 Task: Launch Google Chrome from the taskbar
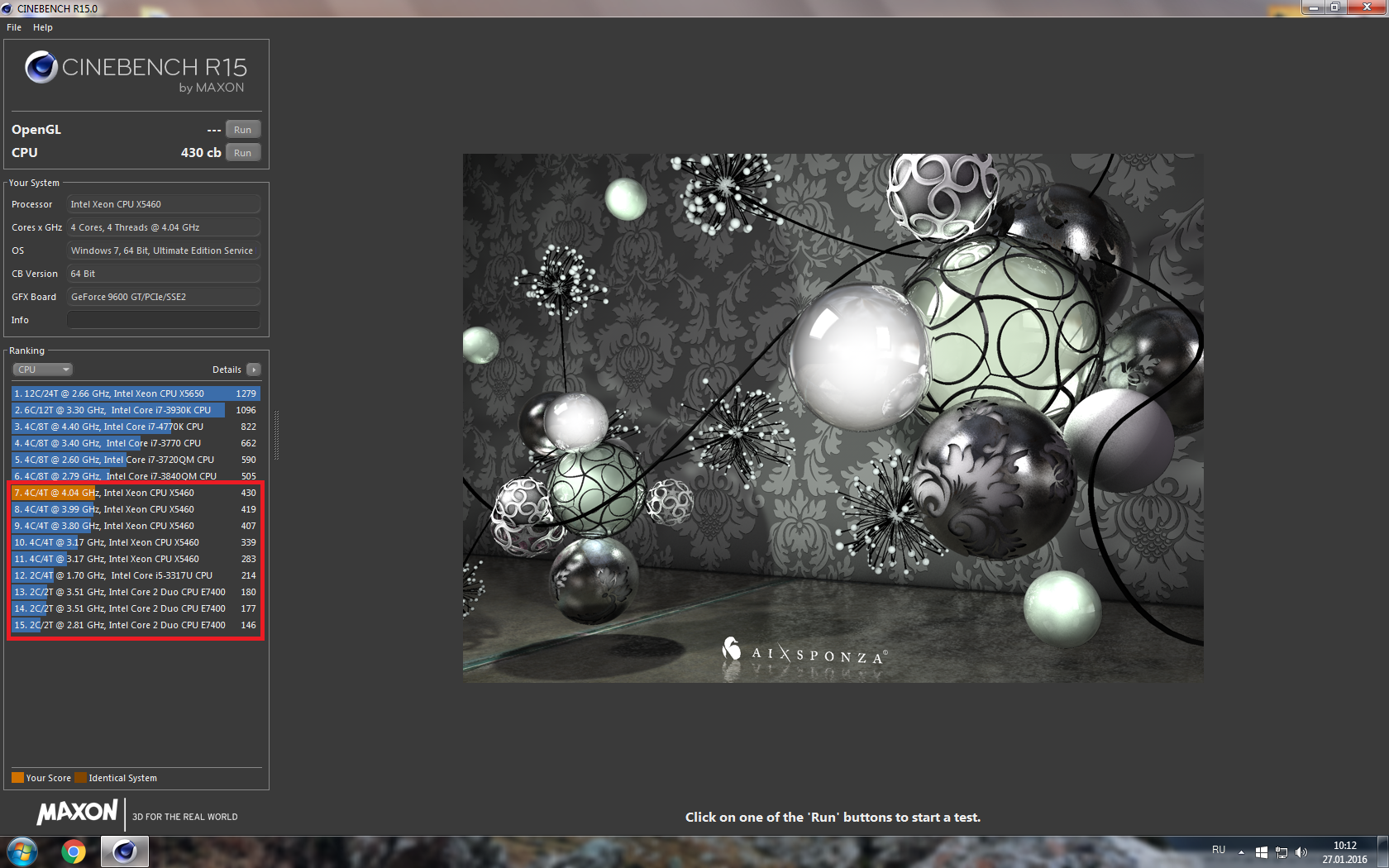click(74, 851)
